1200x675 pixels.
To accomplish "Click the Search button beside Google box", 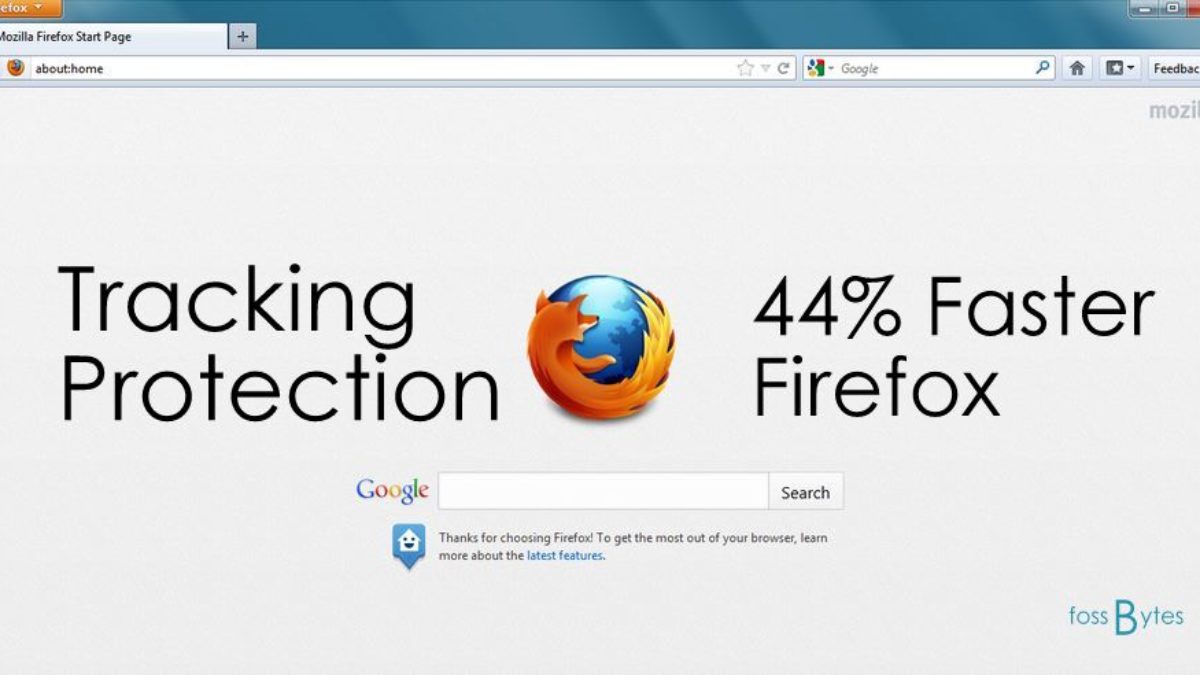I will coord(806,492).
